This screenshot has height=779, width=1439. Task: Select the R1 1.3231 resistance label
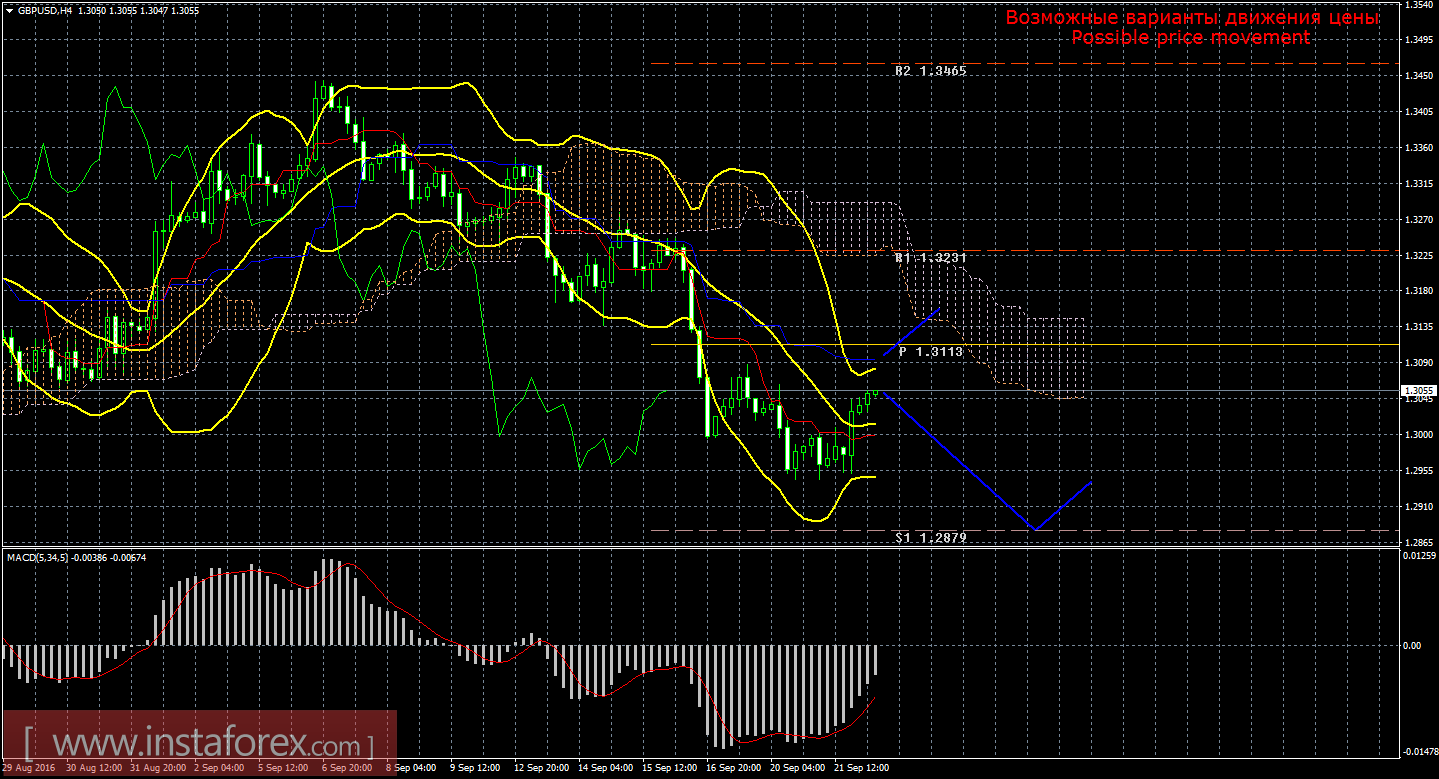coord(930,258)
